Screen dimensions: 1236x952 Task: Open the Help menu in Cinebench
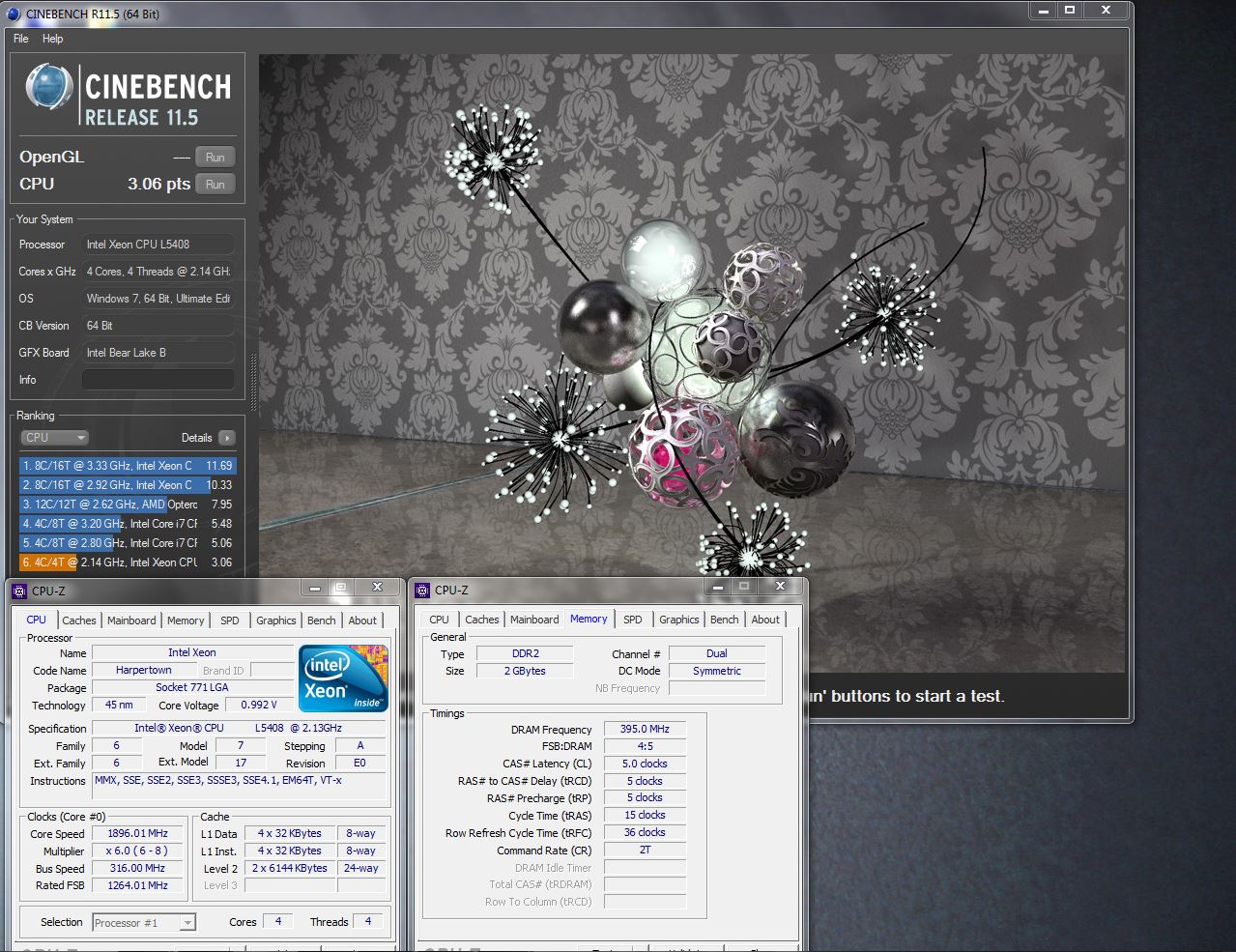pos(52,39)
